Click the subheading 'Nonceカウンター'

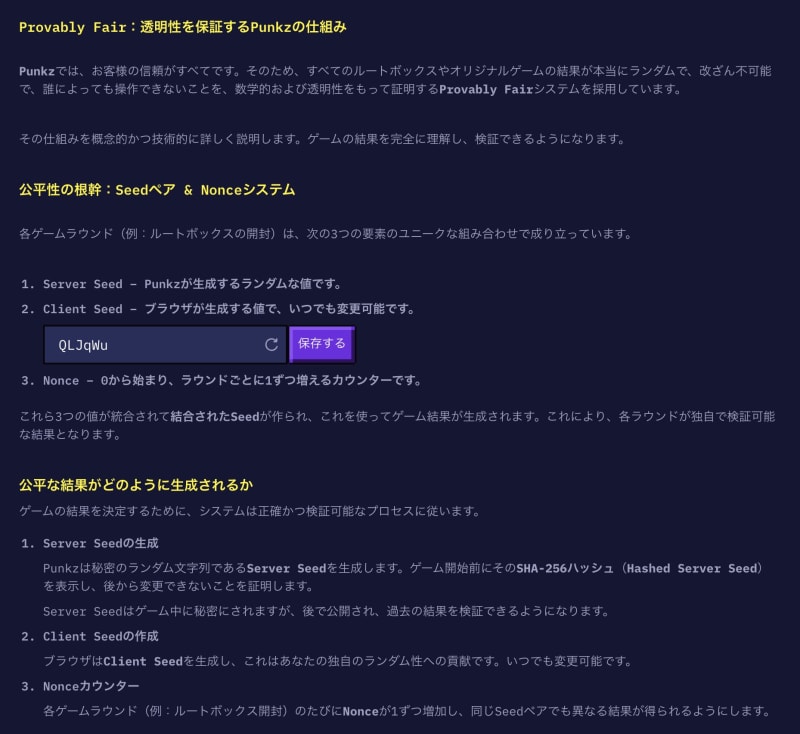[91, 687]
